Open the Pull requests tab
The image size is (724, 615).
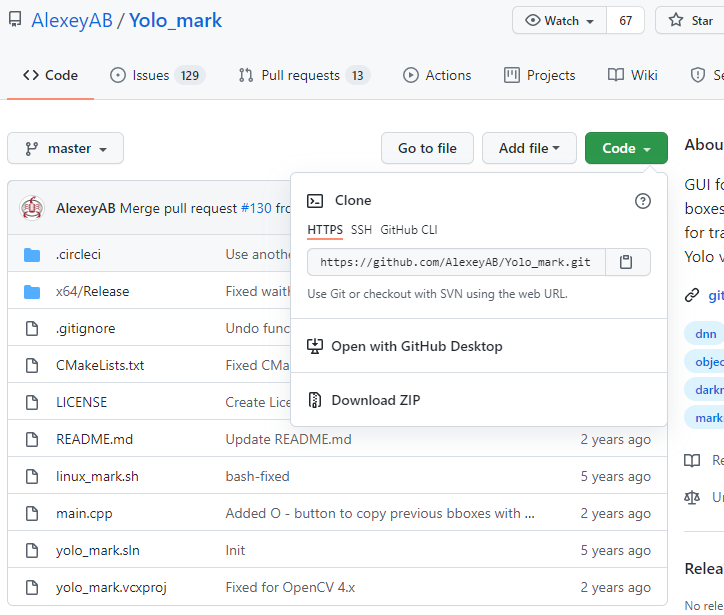[304, 75]
